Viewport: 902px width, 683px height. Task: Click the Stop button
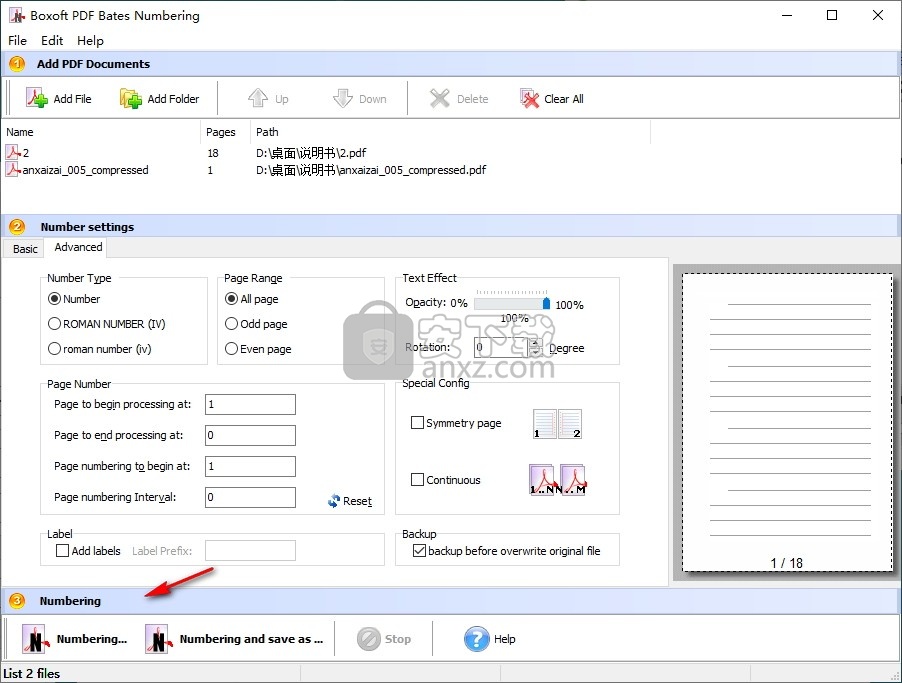point(384,639)
